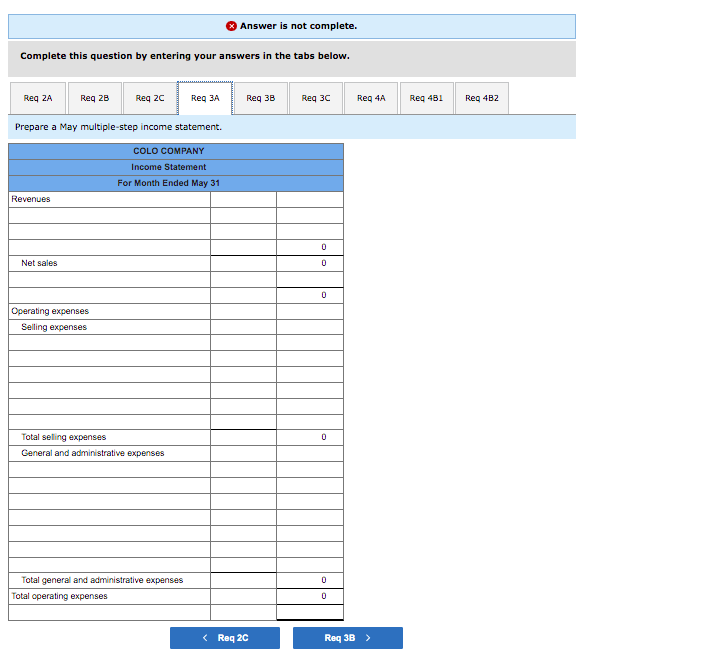The image size is (704, 660).
Task: Click the COLO COMPANY header
Action: [176, 151]
